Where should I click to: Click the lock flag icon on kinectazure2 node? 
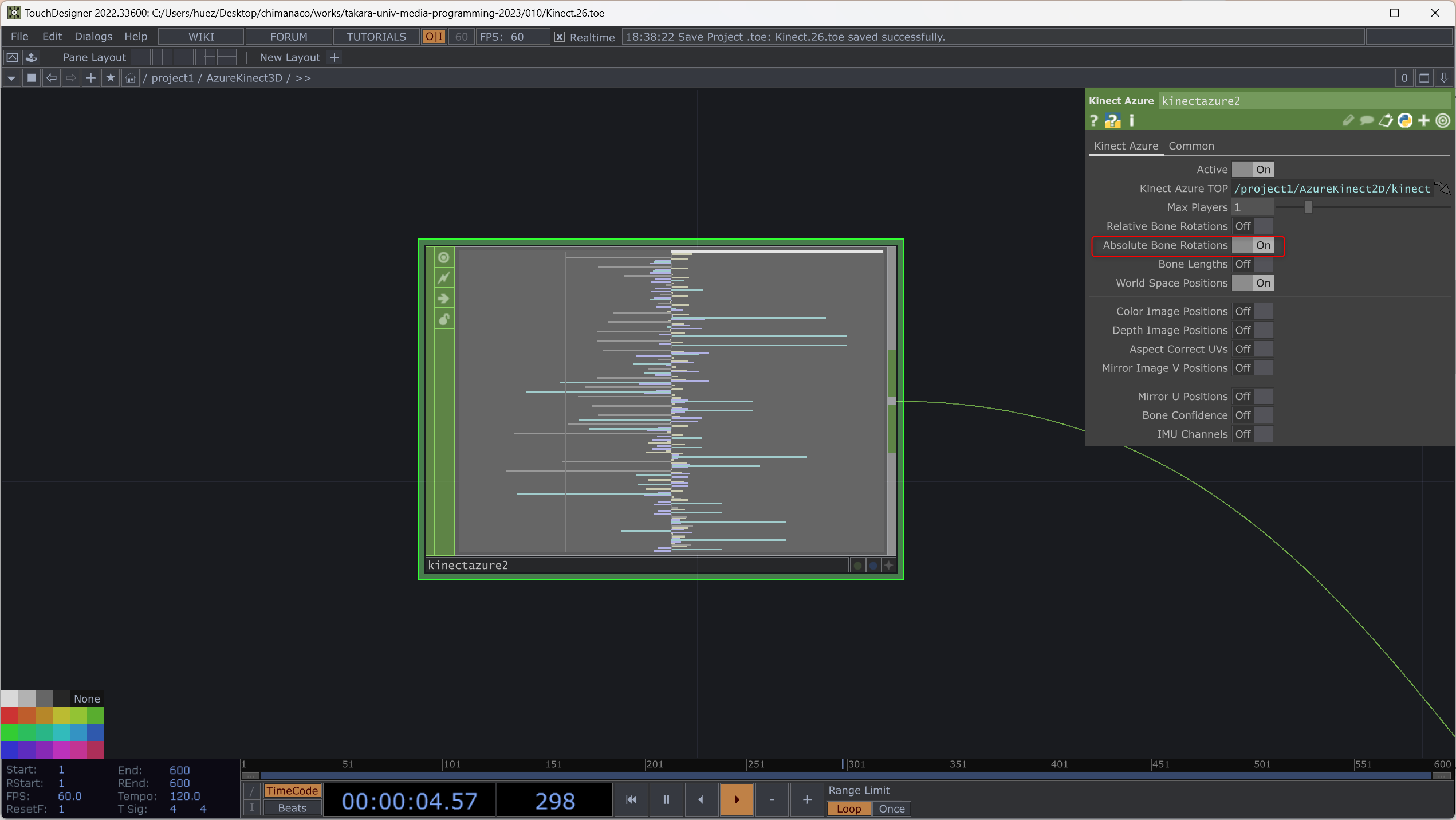[444, 320]
